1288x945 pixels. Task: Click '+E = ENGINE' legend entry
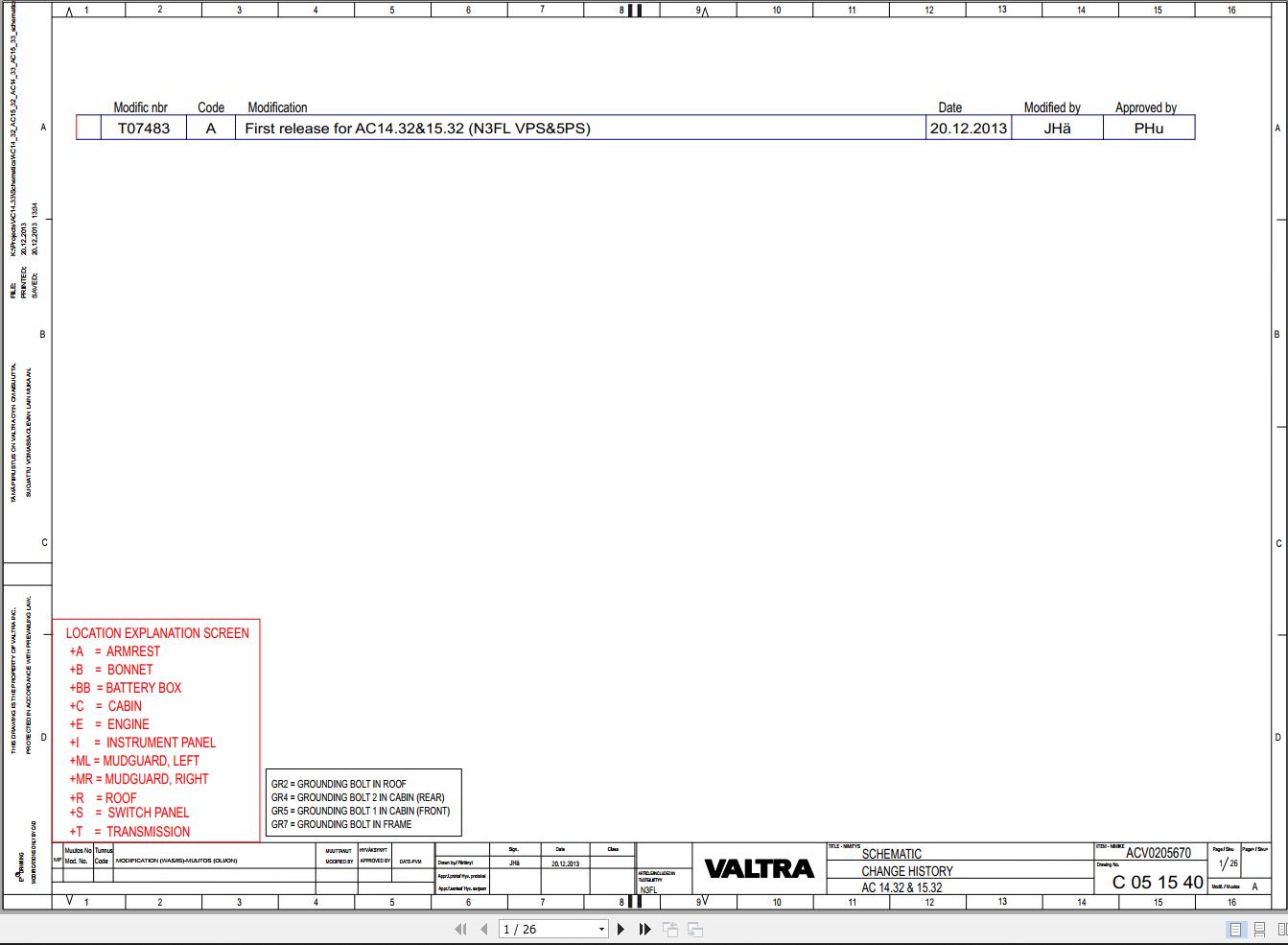108,724
